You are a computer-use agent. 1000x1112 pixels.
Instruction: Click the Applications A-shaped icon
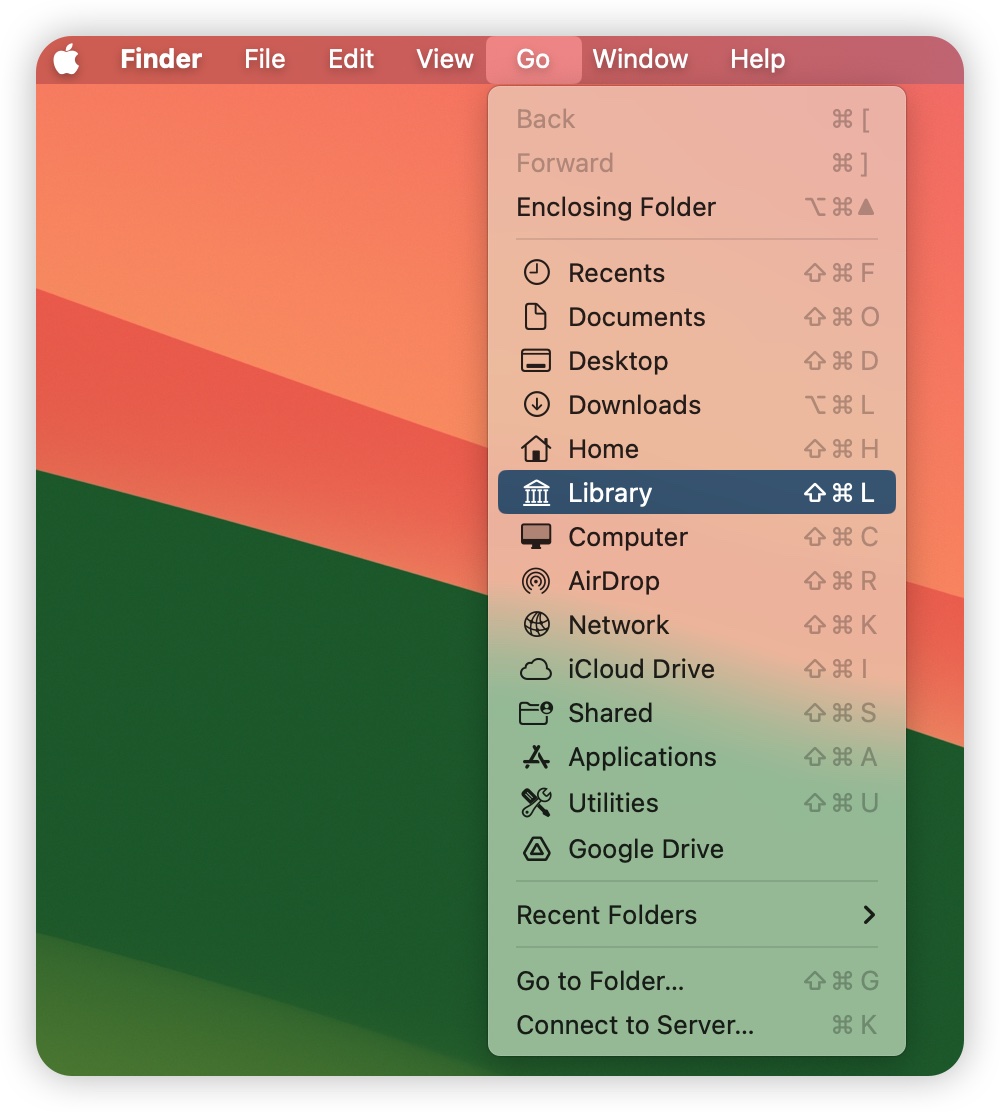[536, 757]
